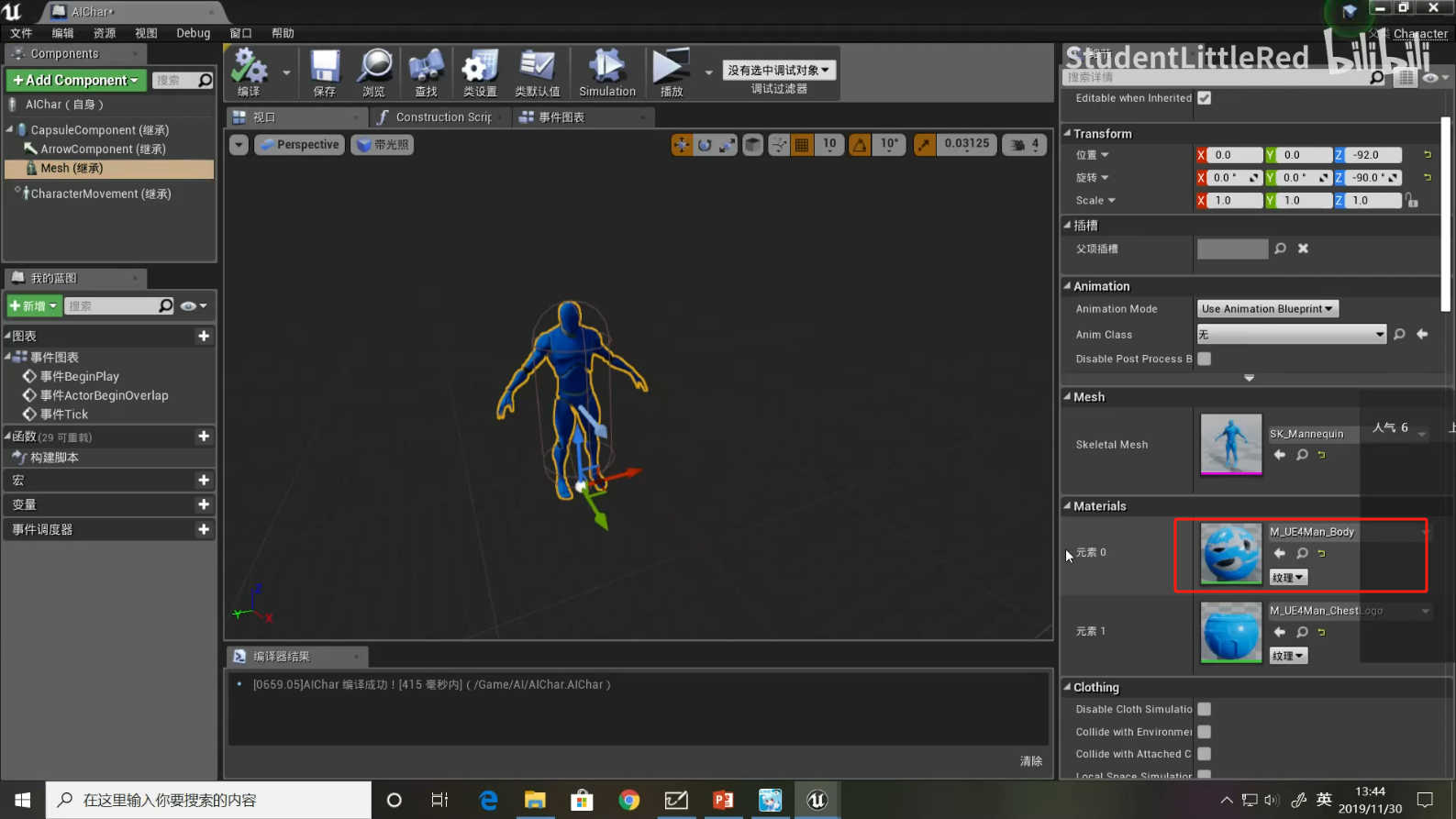Open debug object dropdown 没有选中调试对象
The width and height of the screenshot is (1456, 819).
pos(779,70)
